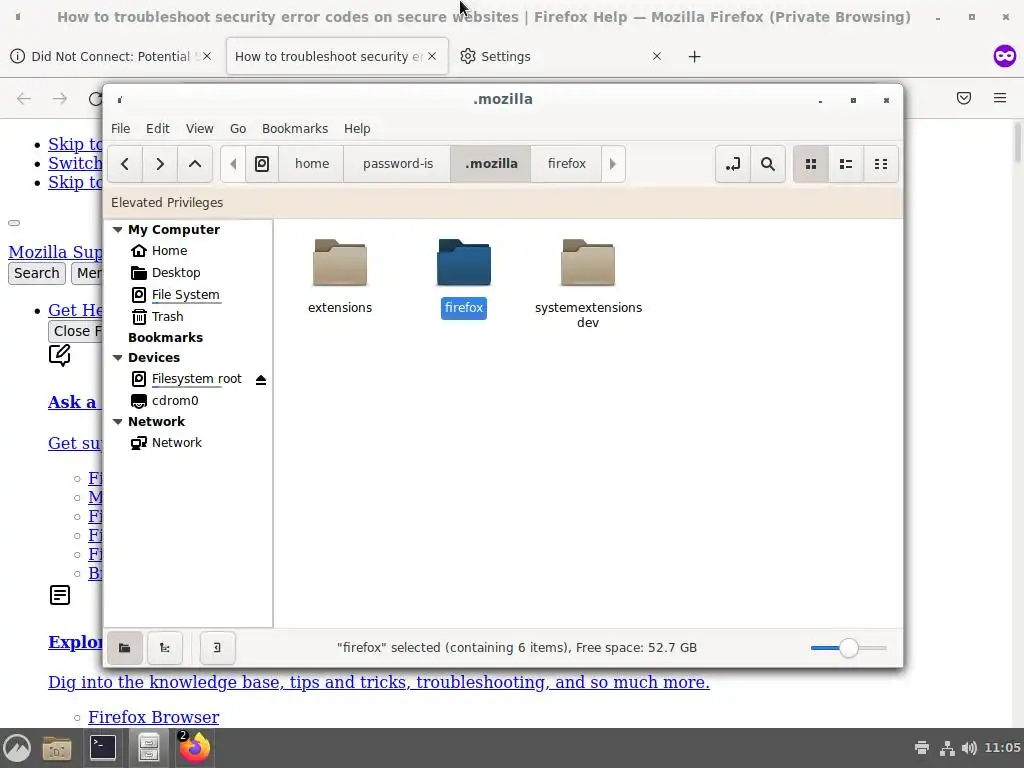Open volume control in tray
The width and height of the screenshot is (1024, 768).
(969, 748)
